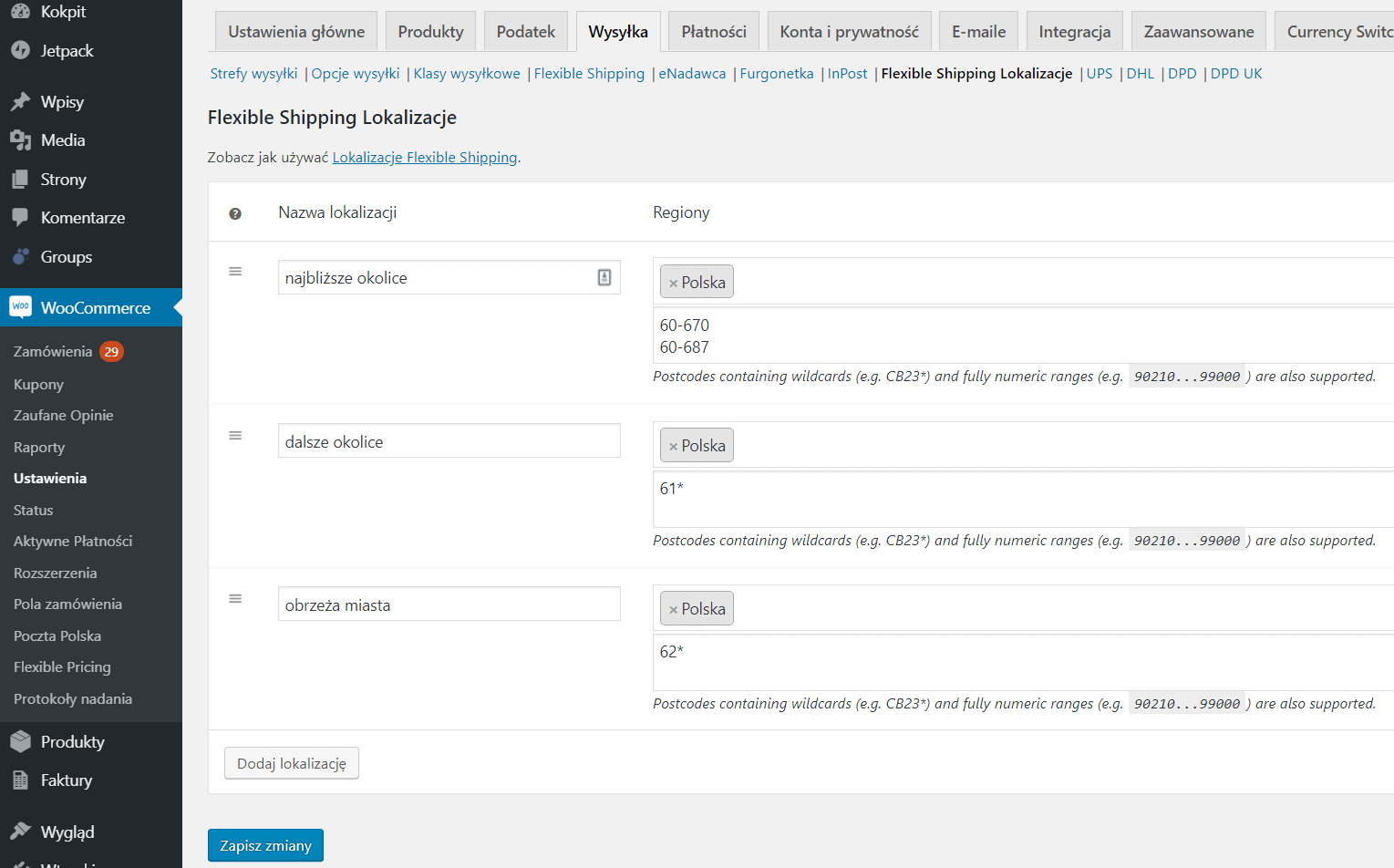Screen dimensions: 1394x868
Task: Open Klasy wysyłkowe section
Action: click(467, 74)
